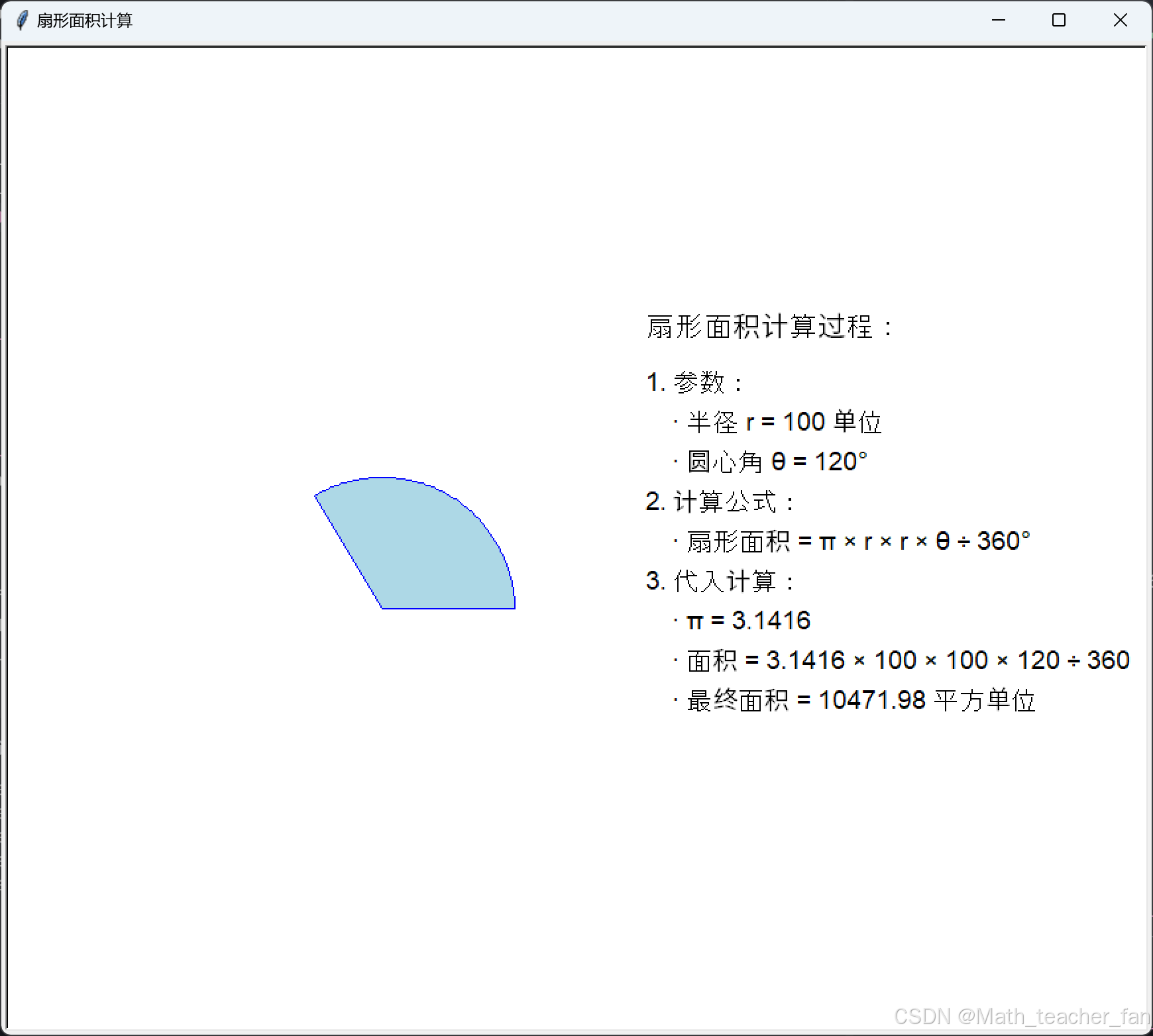The image size is (1153, 1036).
Task: Click the line 2. 计算公式：
Action: [x=720, y=501]
